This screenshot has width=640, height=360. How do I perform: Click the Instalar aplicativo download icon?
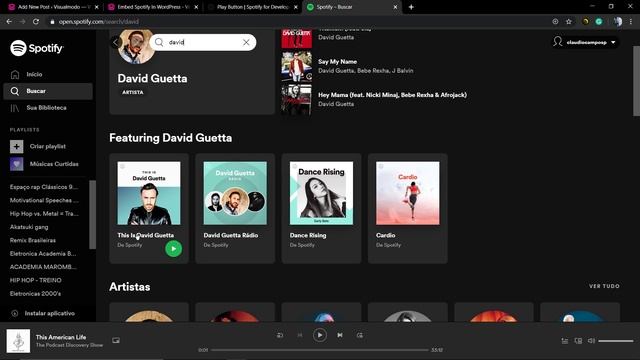pyautogui.click(x=15, y=313)
